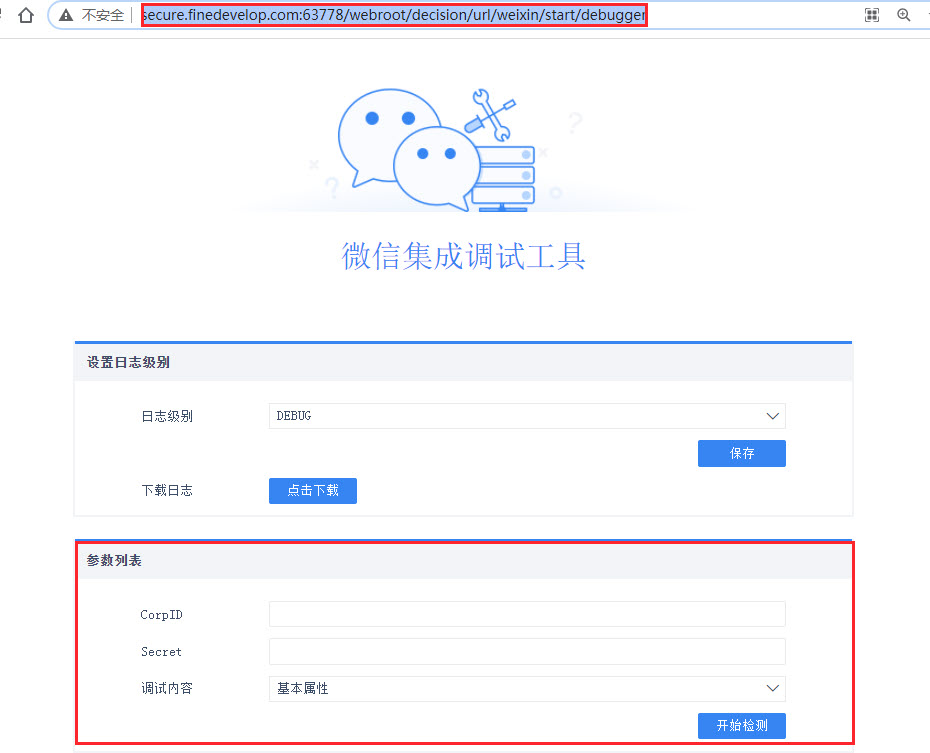The width and height of the screenshot is (930, 753).
Task: Click the 点击下载 button
Action: (x=313, y=491)
